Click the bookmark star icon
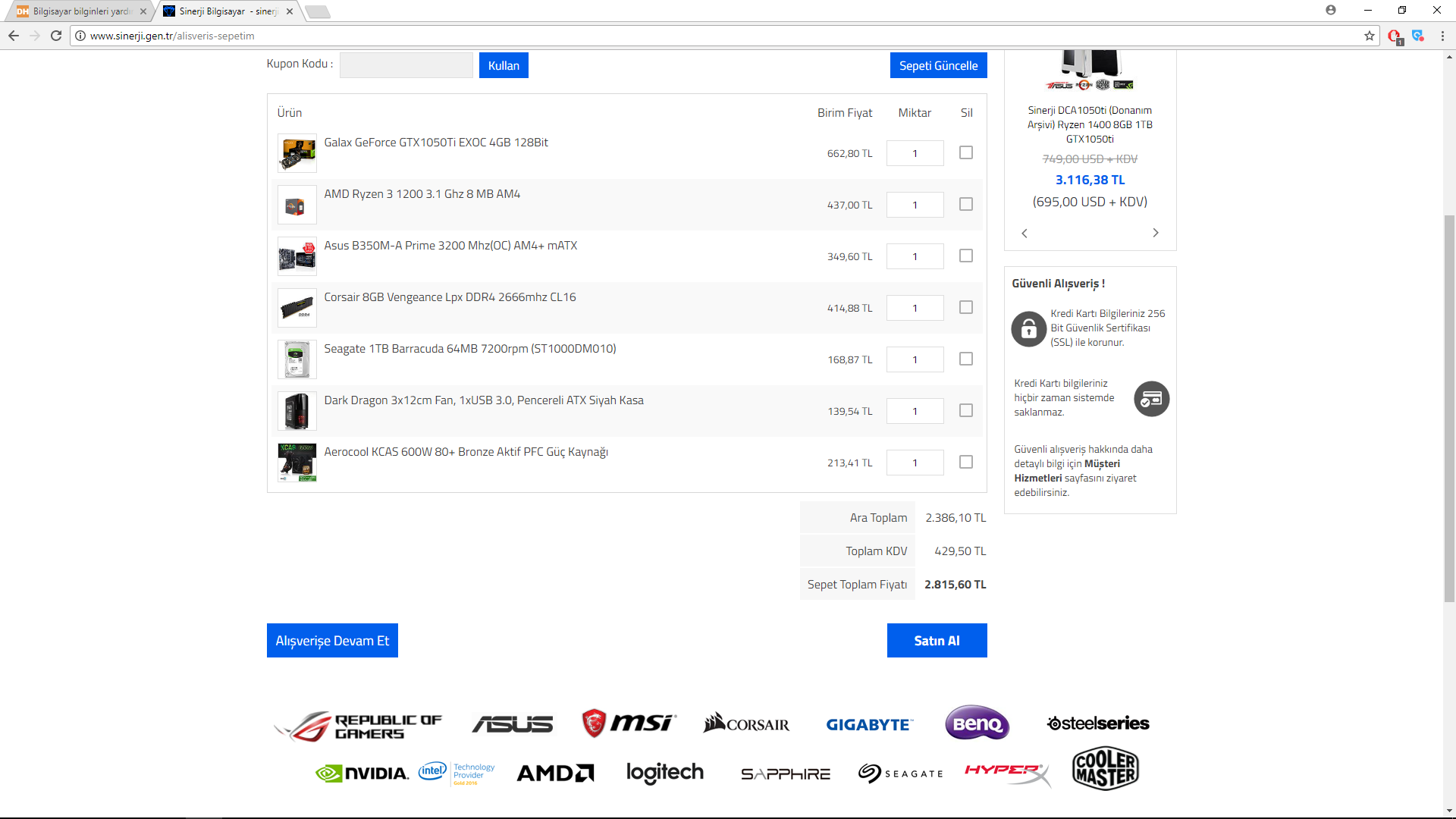The height and width of the screenshot is (819, 1456). [x=1369, y=36]
